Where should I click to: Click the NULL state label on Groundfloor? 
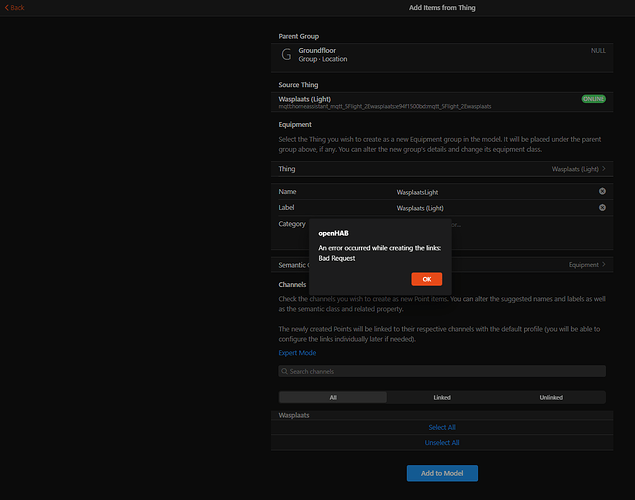(x=598, y=50)
